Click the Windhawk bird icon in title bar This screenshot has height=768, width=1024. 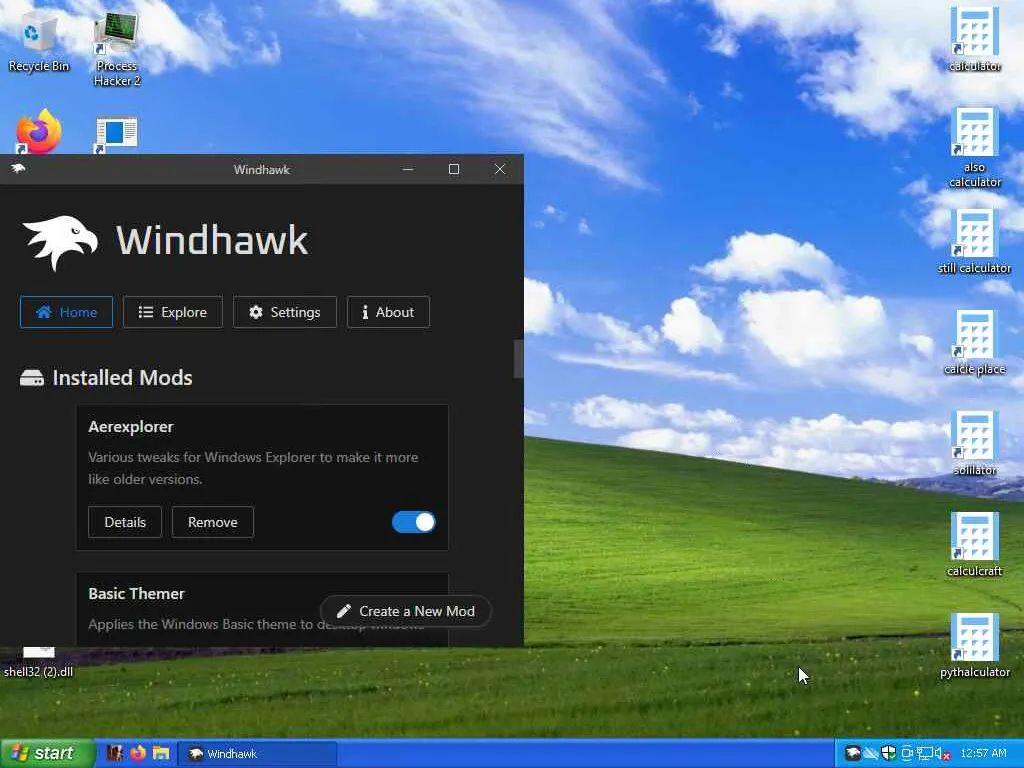pyautogui.click(x=18, y=169)
